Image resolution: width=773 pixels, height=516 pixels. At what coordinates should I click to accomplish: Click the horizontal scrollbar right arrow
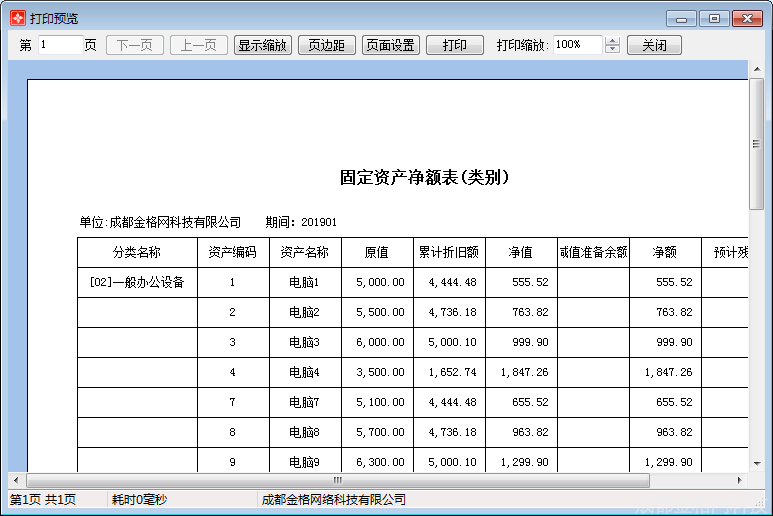(740, 481)
